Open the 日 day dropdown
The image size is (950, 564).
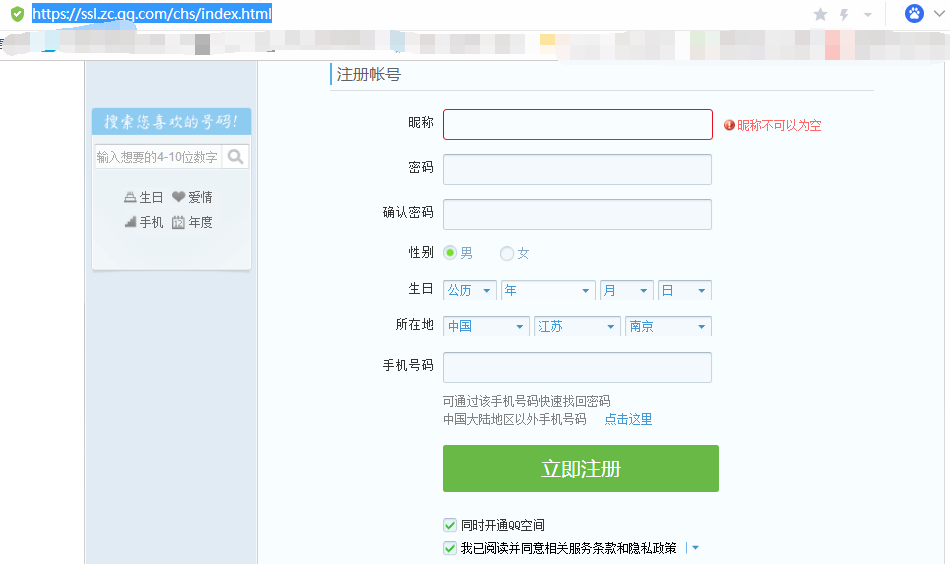(x=685, y=290)
